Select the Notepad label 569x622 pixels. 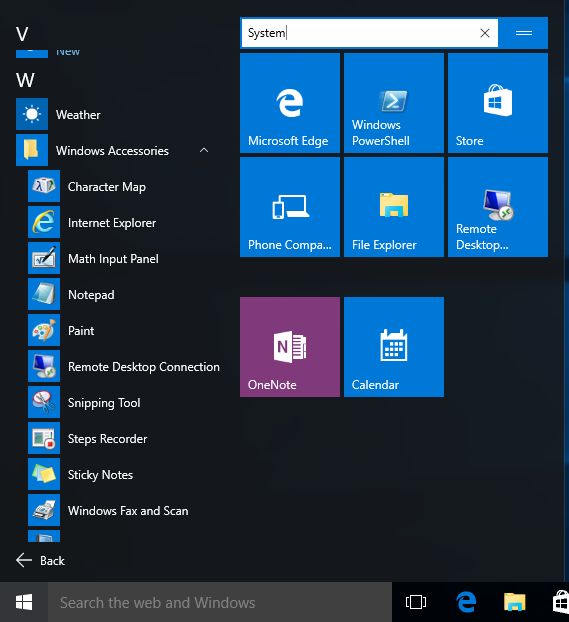(x=91, y=295)
